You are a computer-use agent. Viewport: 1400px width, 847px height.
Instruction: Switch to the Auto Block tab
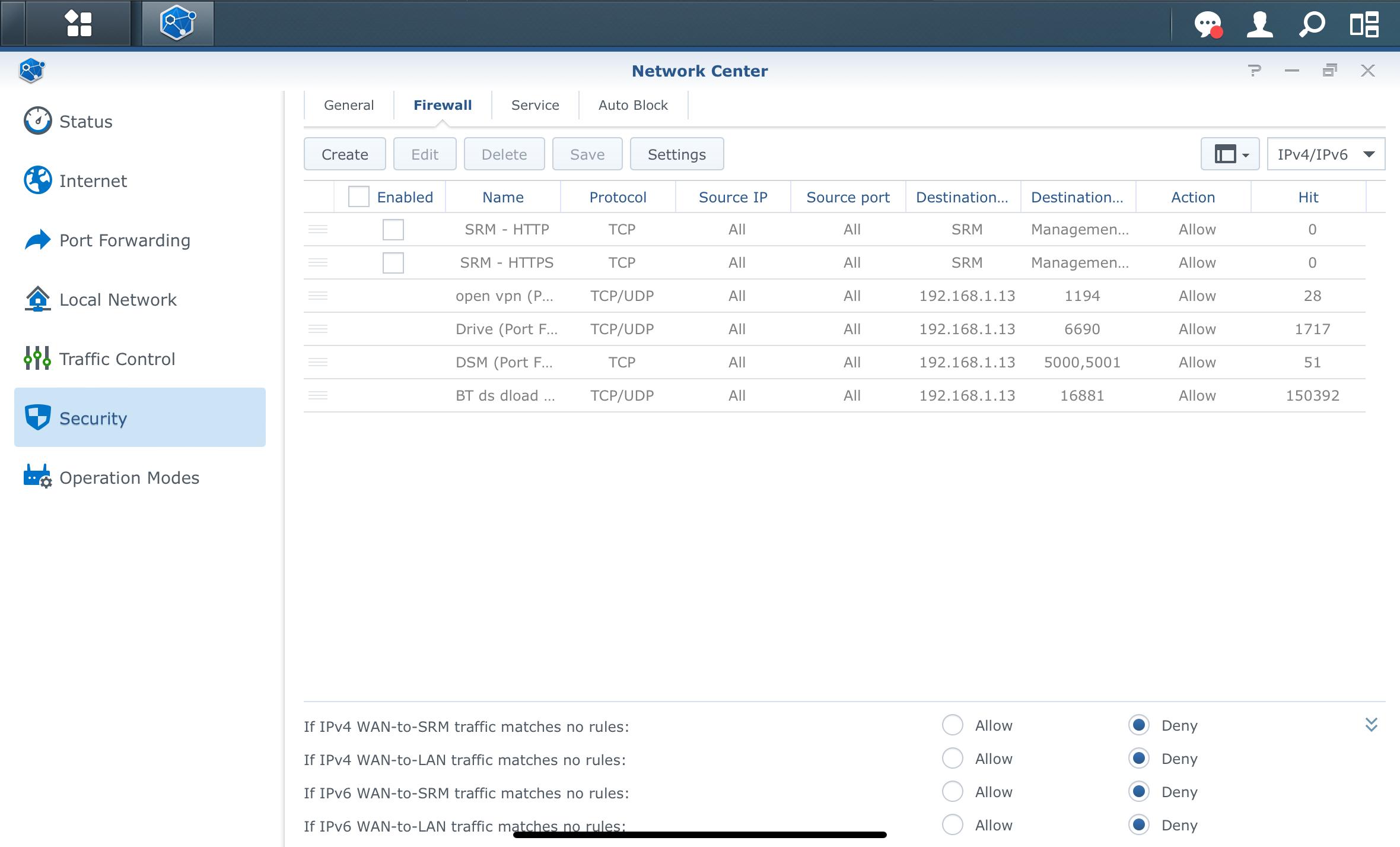point(633,105)
